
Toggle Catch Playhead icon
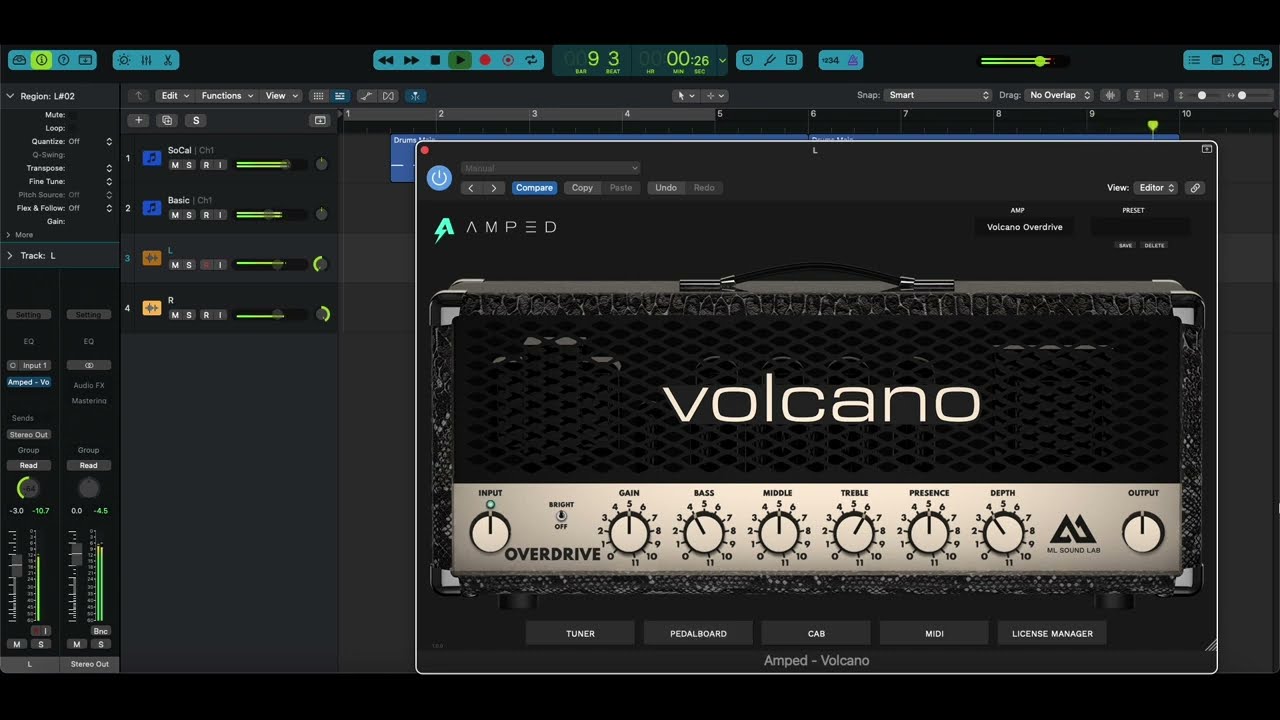click(x=415, y=95)
